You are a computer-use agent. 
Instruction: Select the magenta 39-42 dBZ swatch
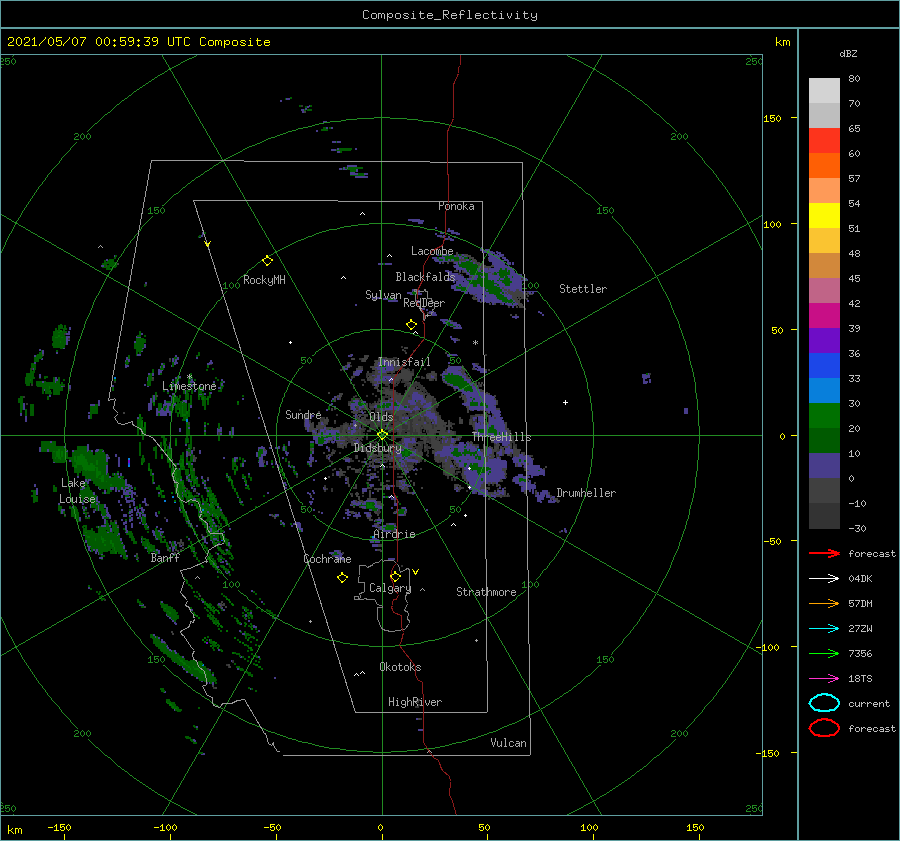(824, 316)
